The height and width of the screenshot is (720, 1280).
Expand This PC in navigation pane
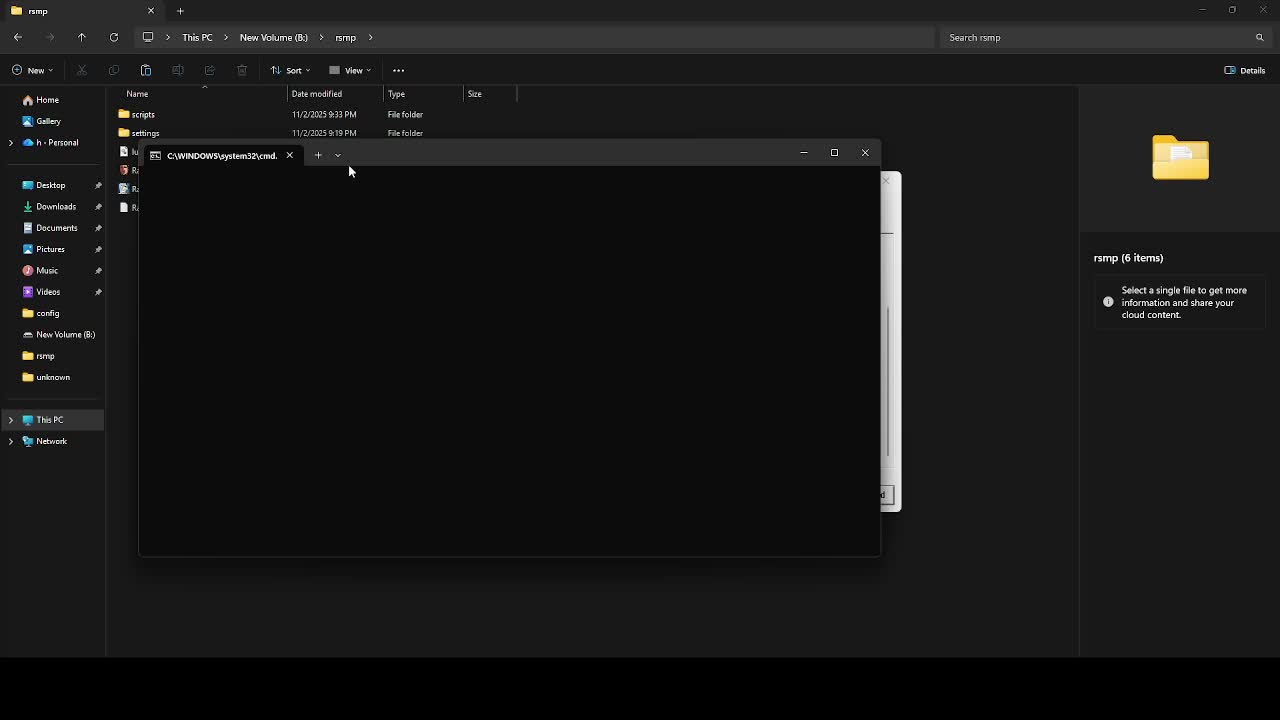coord(11,420)
